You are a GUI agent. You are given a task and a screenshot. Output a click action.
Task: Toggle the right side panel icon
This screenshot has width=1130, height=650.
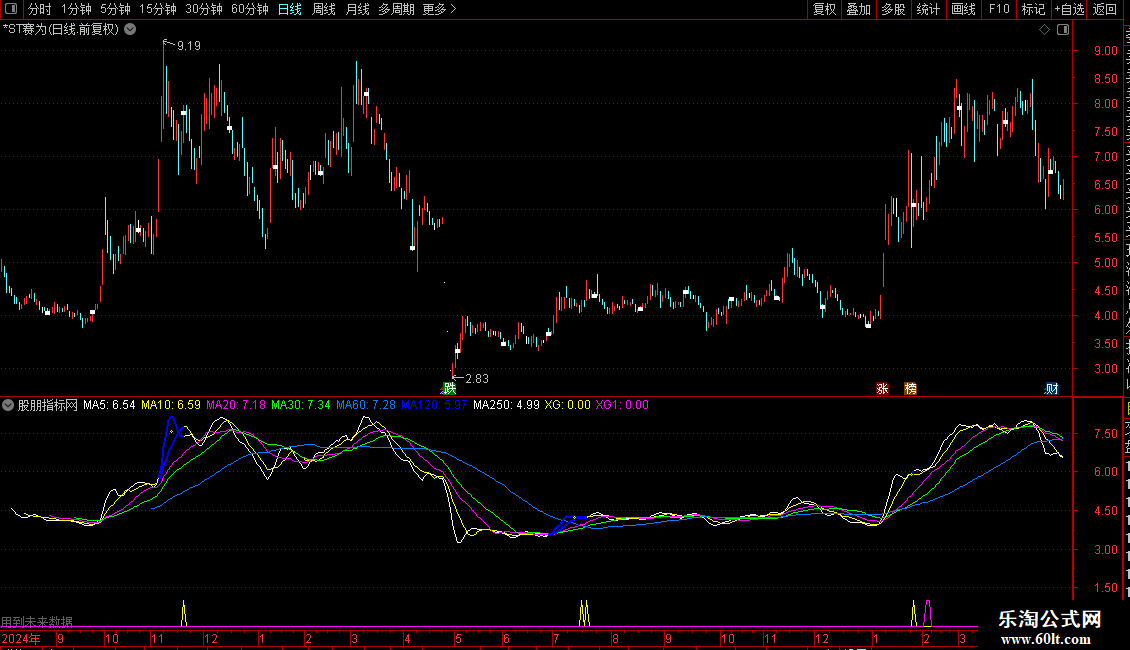pos(1063,30)
